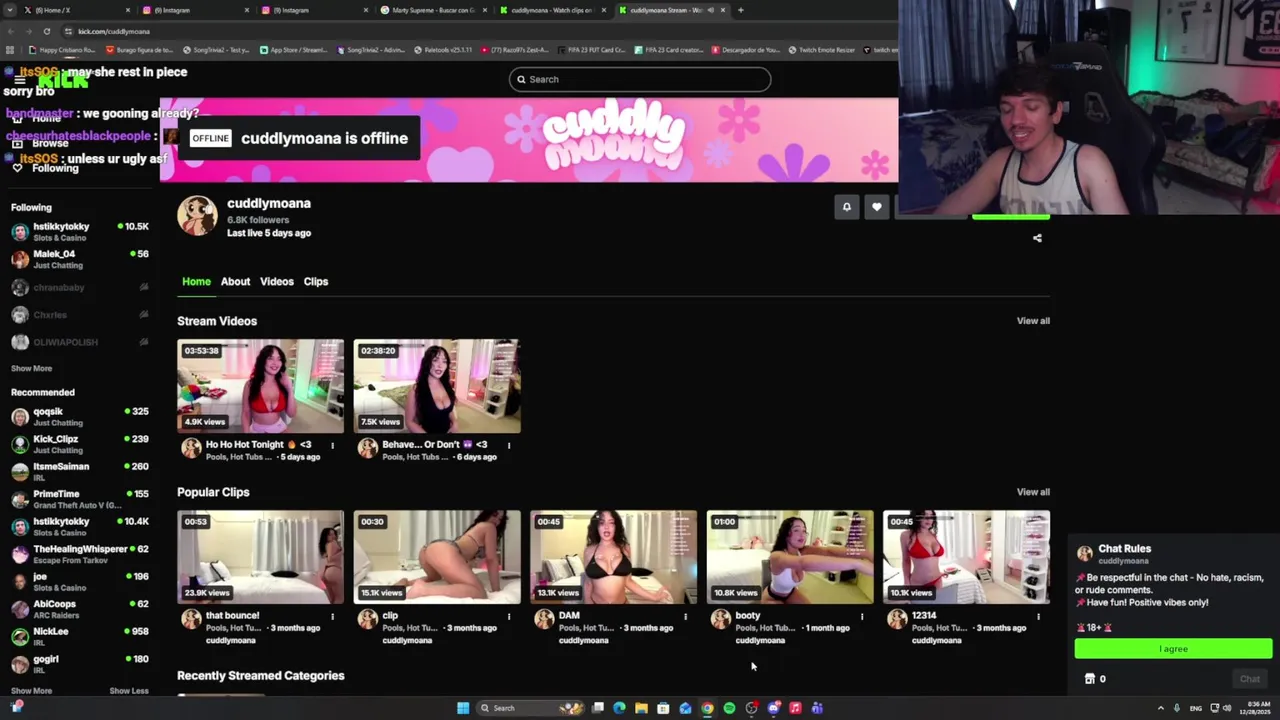Open Twitch Emote Resizer bookmark

pos(821,50)
